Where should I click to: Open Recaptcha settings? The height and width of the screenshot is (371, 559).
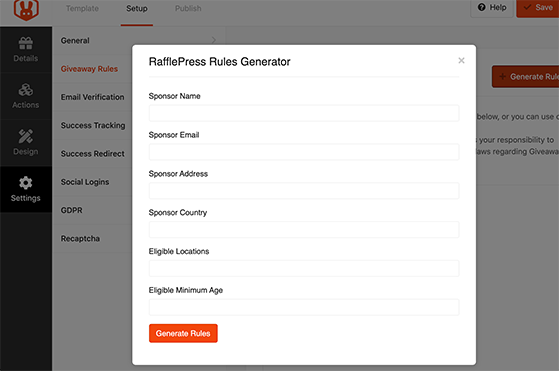point(80,238)
